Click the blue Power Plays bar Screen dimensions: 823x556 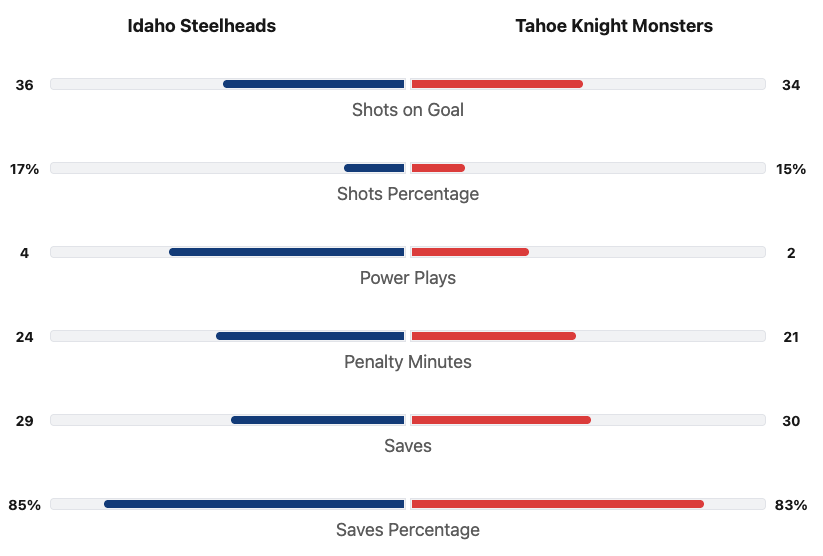[287, 252]
